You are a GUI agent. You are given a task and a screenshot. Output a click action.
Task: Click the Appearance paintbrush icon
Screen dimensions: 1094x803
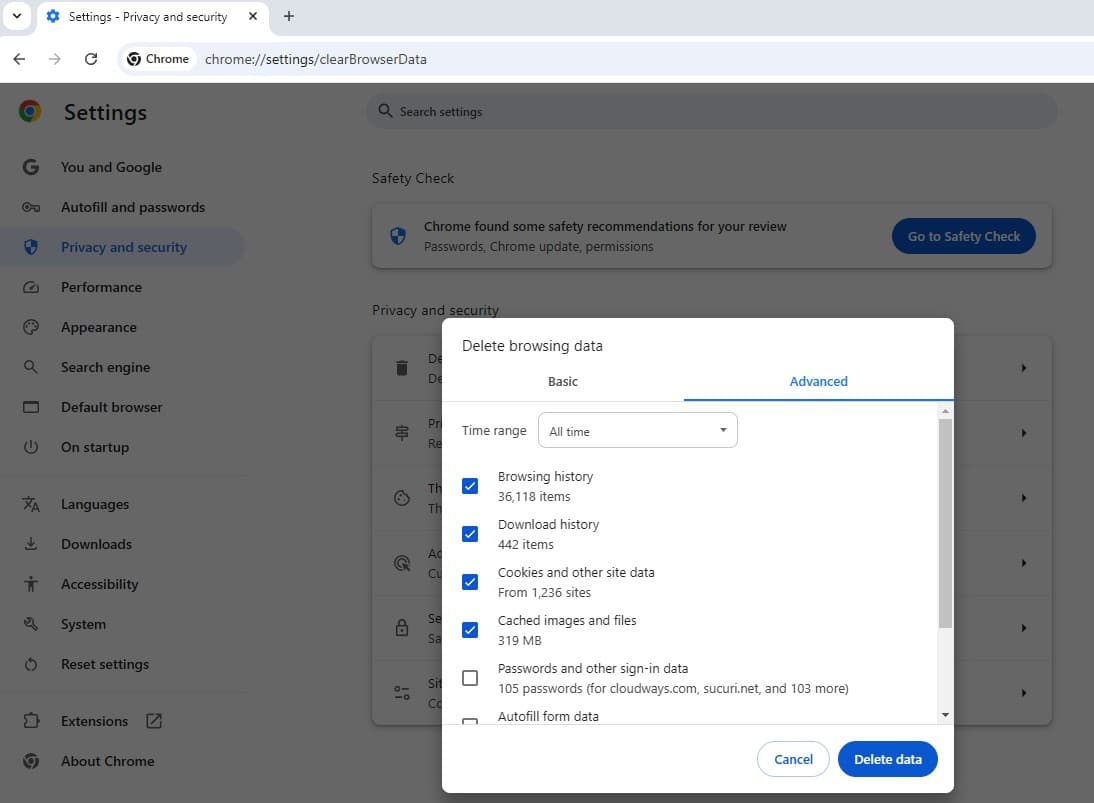click(30, 327)
